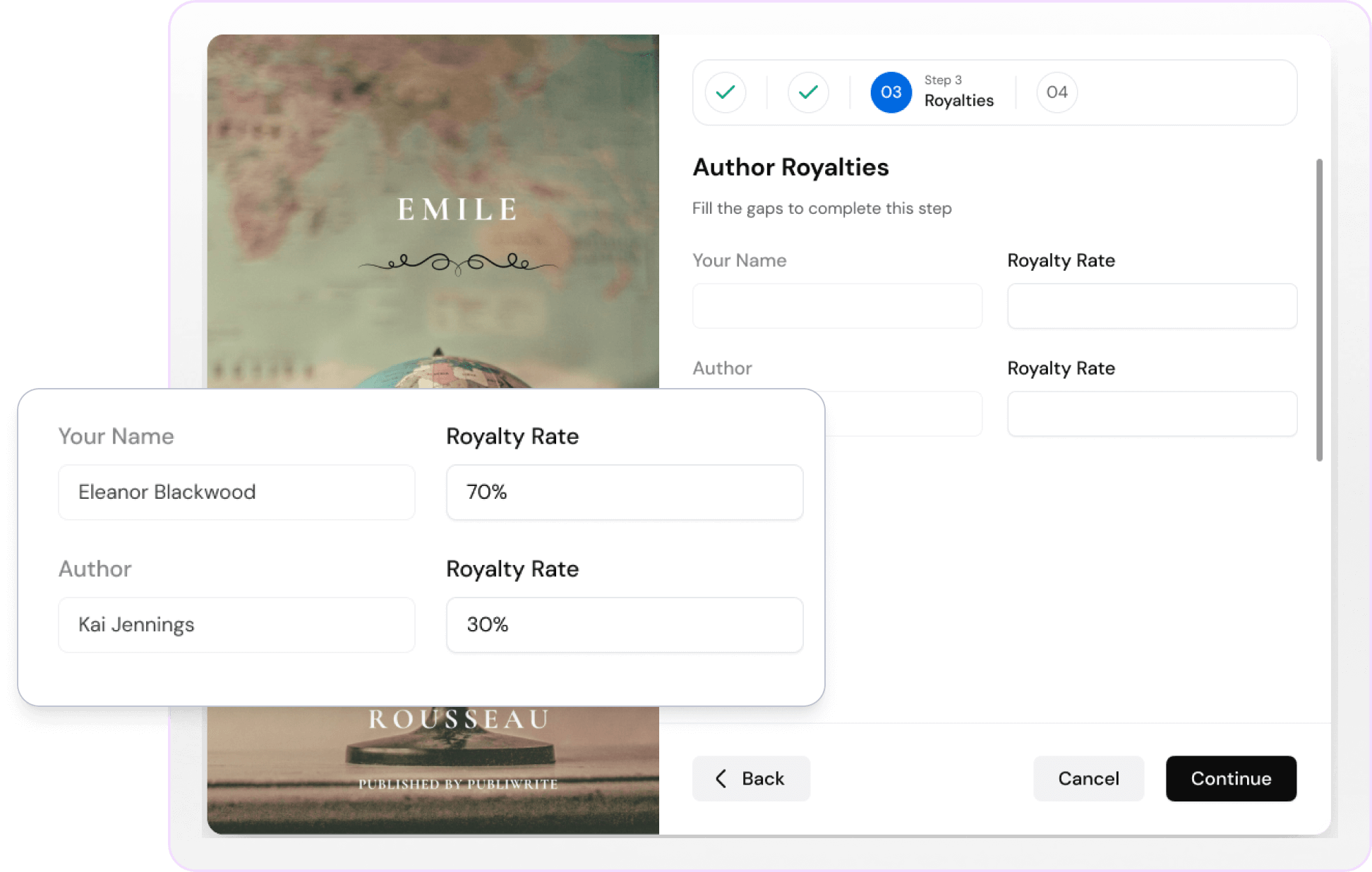Screen dimensions: 1372x872
Task: Click the EMILE book cover title
Action: tap(457, 210)
